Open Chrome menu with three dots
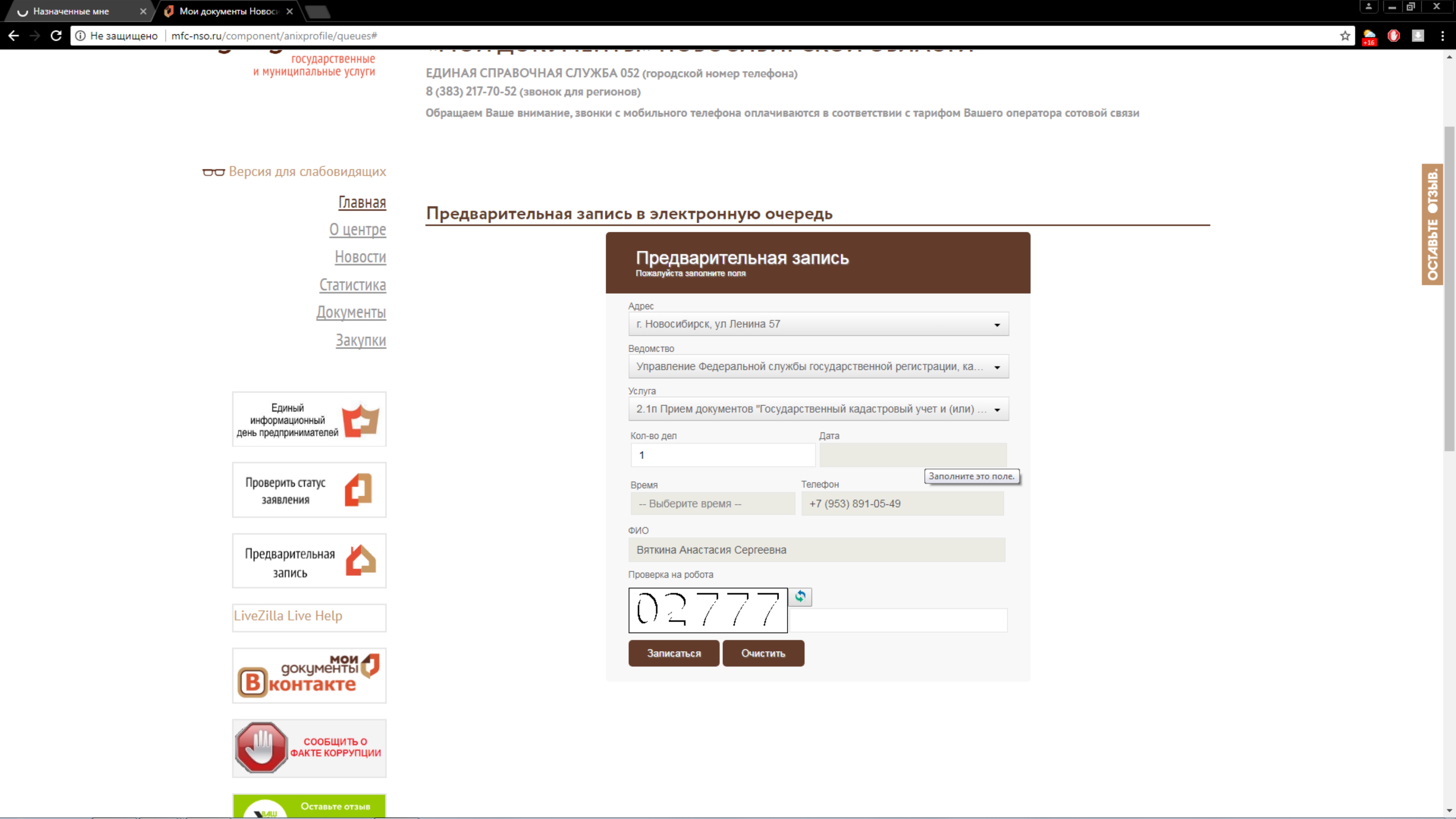 point(1443,36)
